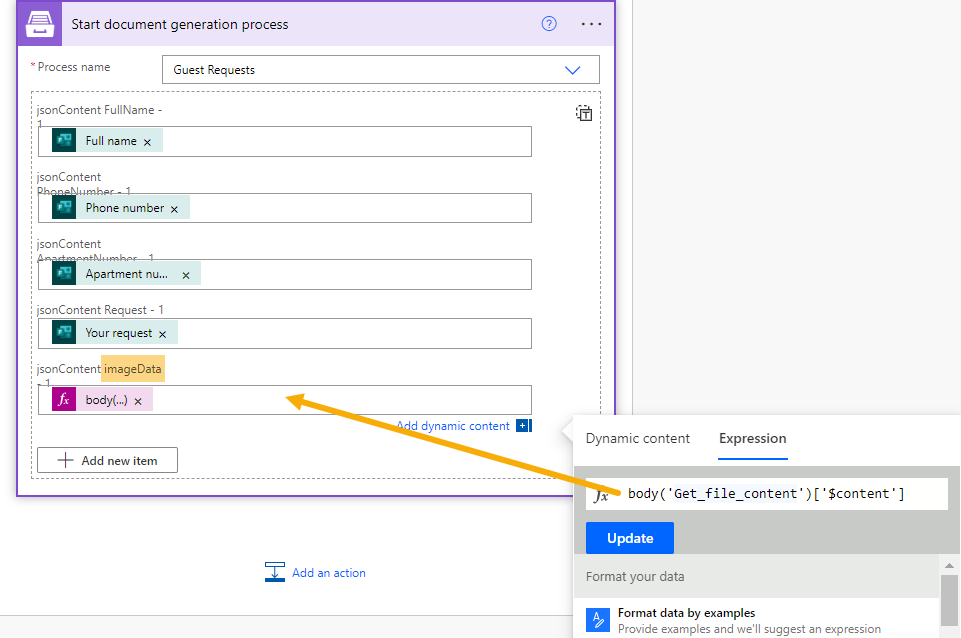Remove the Apartment number token
The height and width of the screenshot is (638, 961).
pyautogui.click(x=186, y=275)
